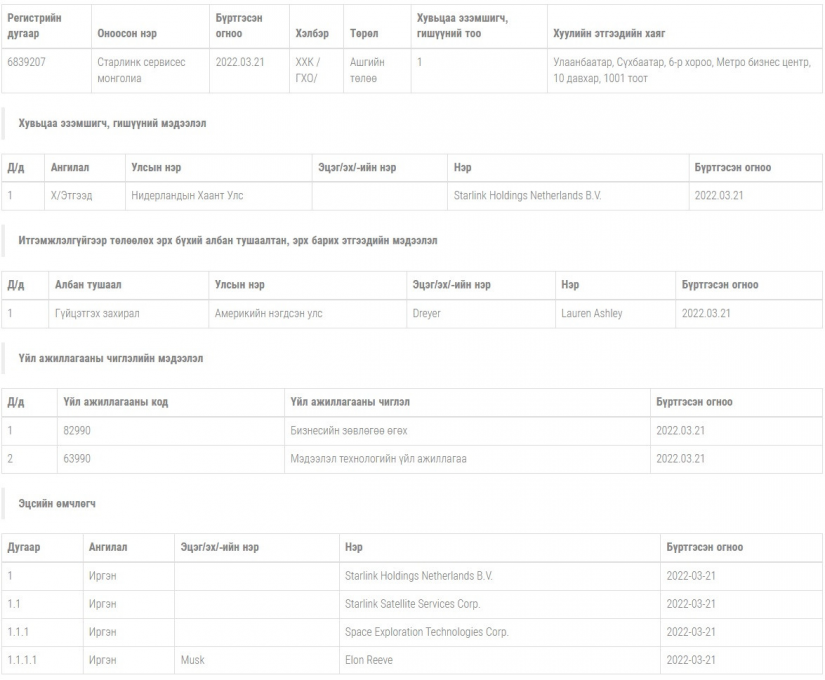Click the Хувьцаа эзэмшигч, гишүүний мэдээлэл section heading
825x680 pixels.
point(112,123)
